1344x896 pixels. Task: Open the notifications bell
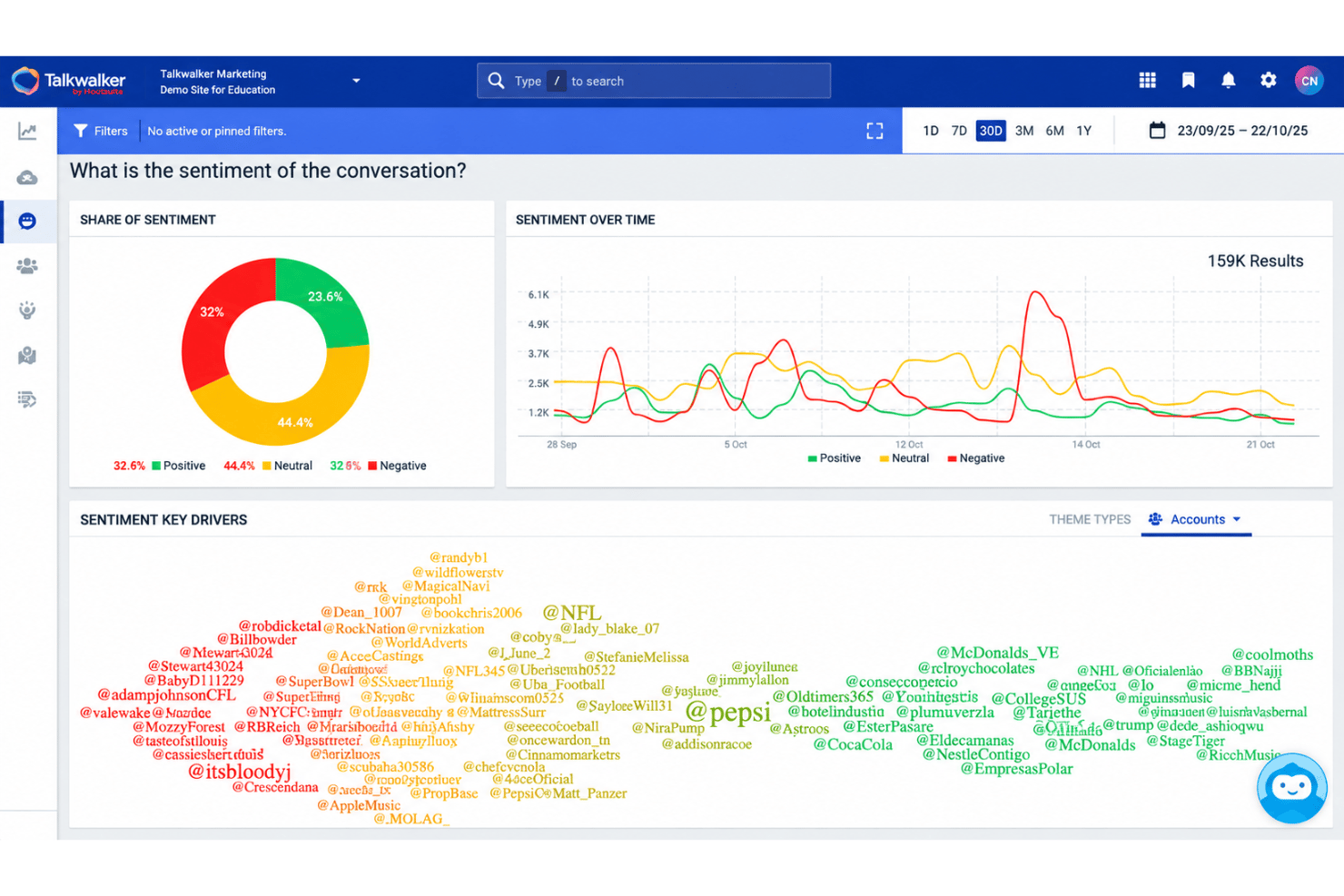[x=1229, y=81]
